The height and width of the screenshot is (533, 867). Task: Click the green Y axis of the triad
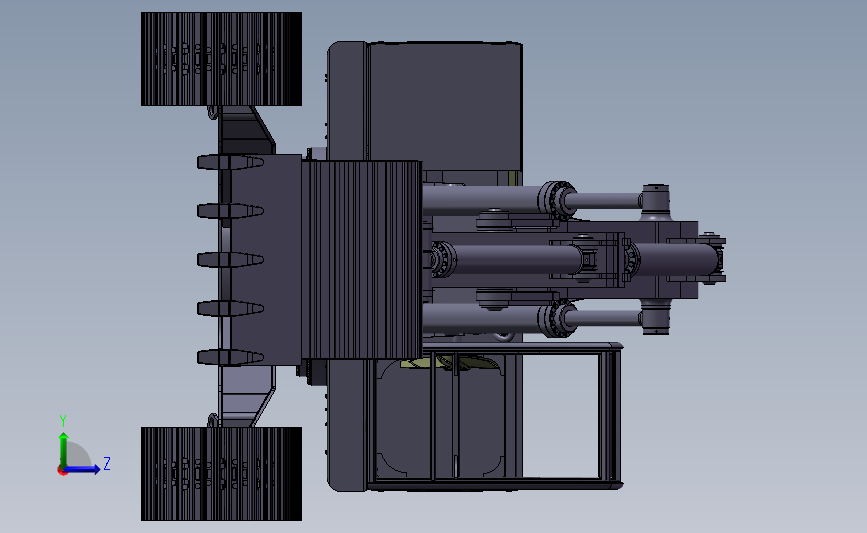(x=64, y=449)
